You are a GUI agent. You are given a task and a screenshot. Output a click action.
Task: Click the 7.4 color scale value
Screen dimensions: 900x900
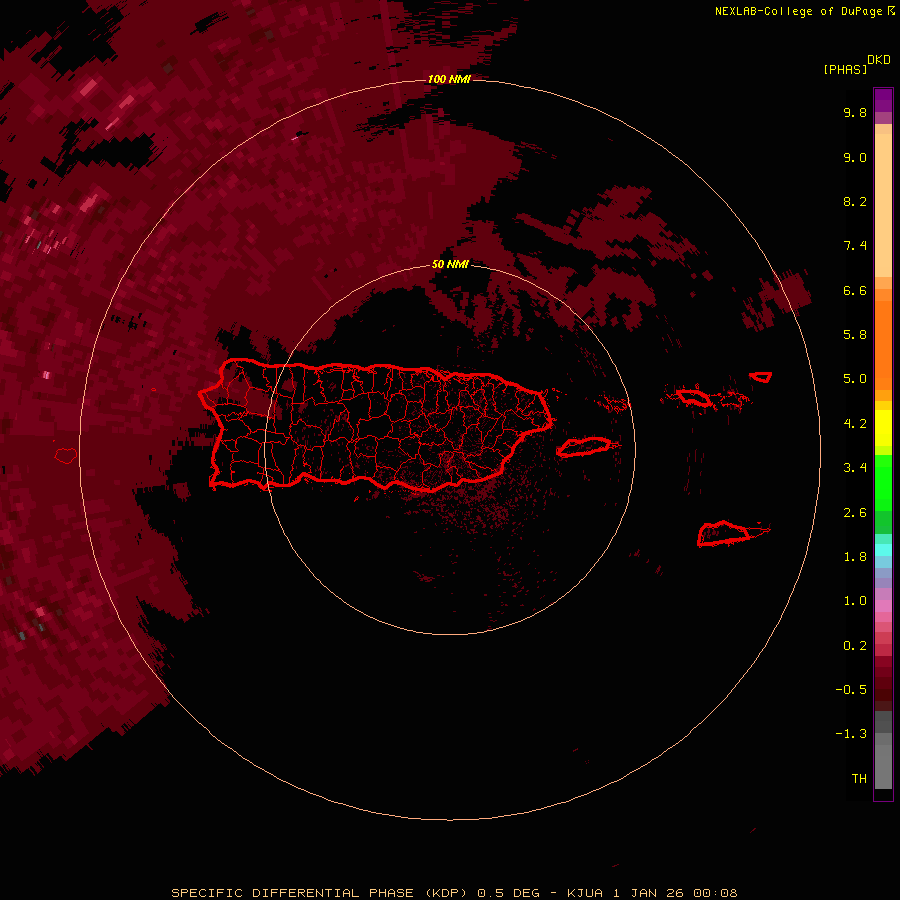point(855,246)
